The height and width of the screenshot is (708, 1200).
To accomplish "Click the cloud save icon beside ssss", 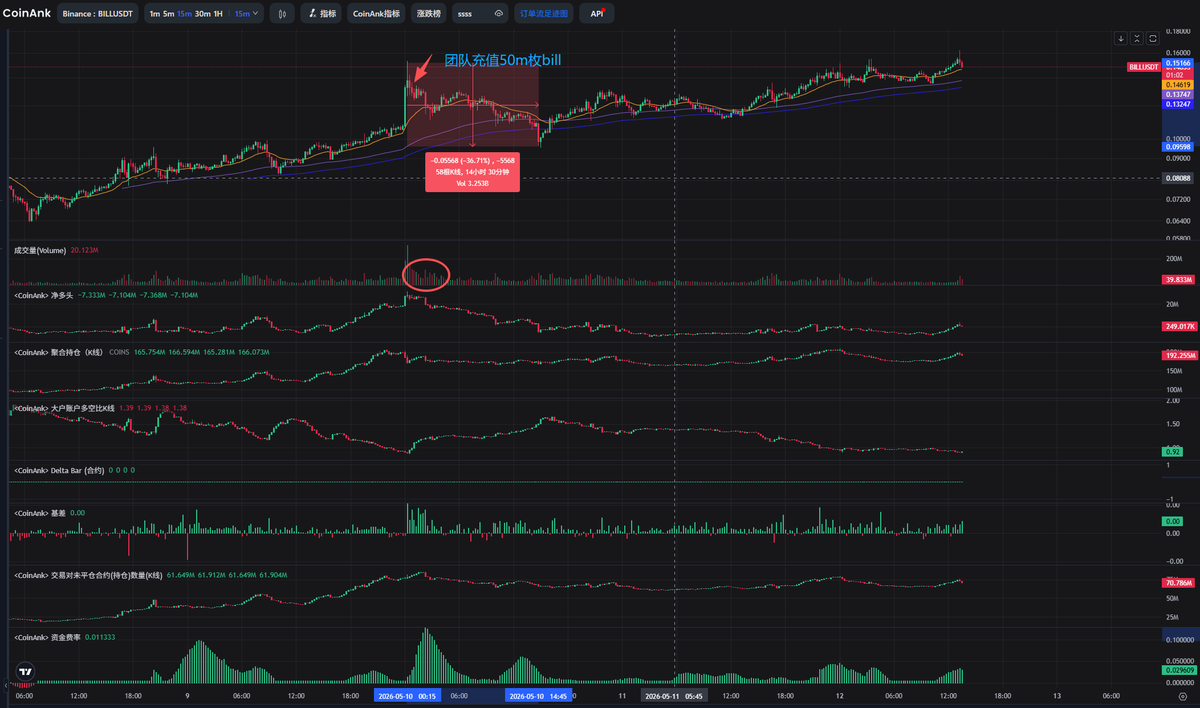I will [x=498, y=14].
